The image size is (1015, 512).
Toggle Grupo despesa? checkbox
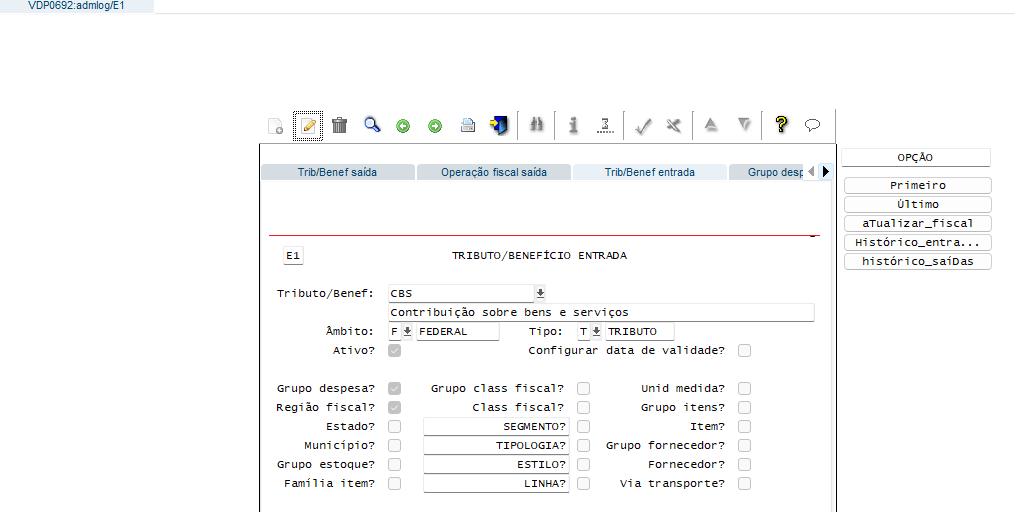point(394,388)
